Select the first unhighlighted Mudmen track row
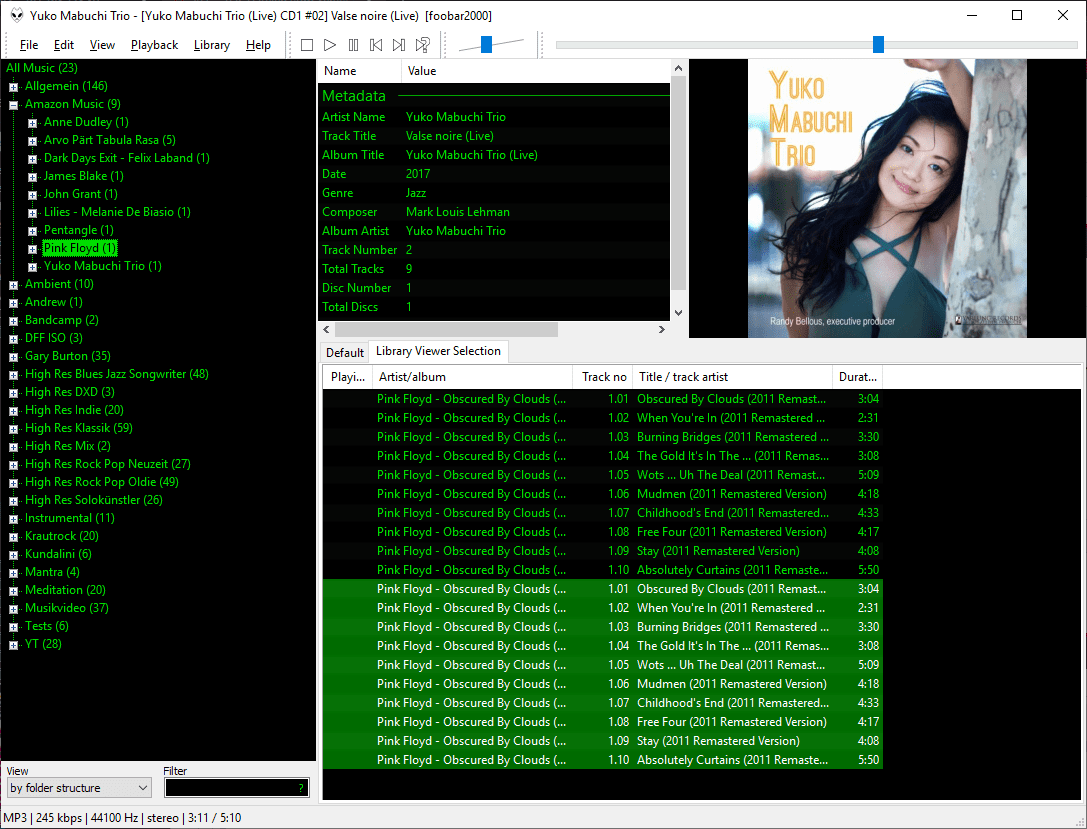1087x829 pixels. coord(602,494)
